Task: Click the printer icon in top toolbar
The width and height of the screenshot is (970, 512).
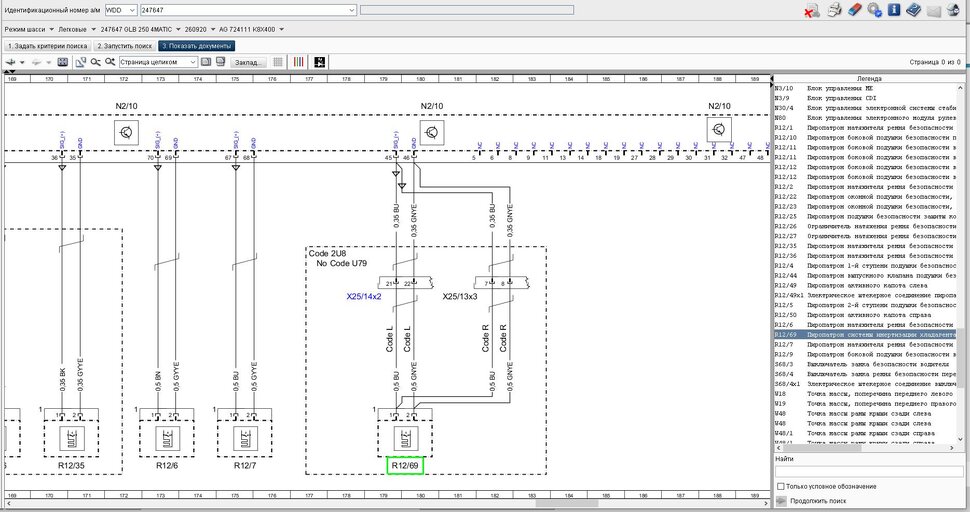Action: 834,10
